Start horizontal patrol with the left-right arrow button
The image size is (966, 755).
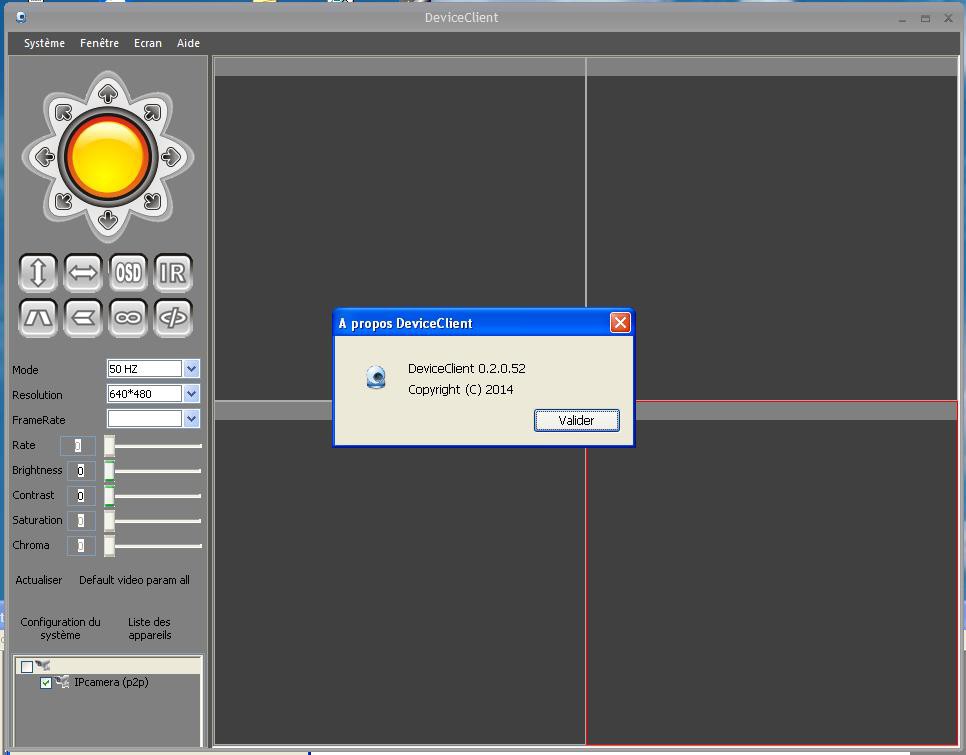pos(83,272)
